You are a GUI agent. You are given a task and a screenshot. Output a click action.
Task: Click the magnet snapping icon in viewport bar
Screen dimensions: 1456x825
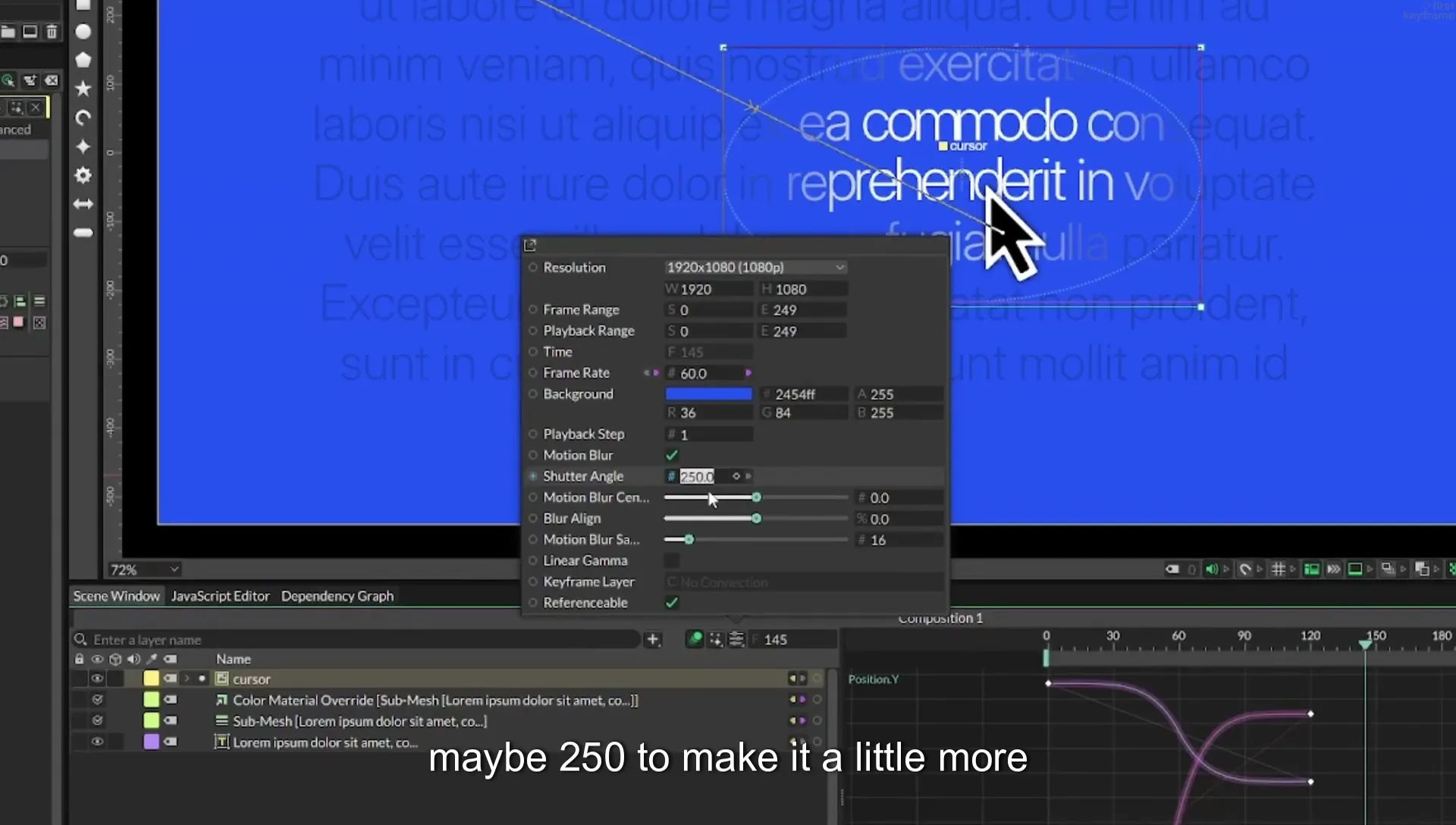click(x=1244, y=569)
